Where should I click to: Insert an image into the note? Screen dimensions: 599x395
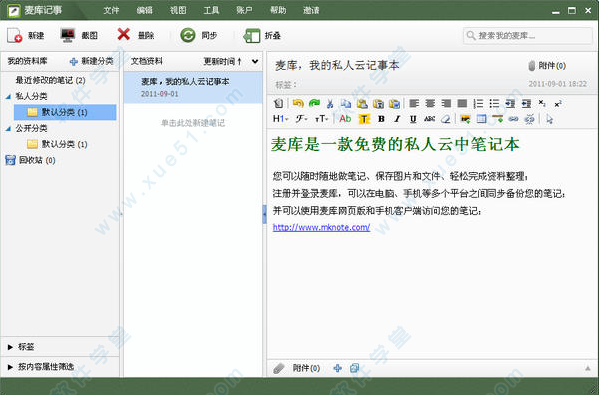pos(465,119)
